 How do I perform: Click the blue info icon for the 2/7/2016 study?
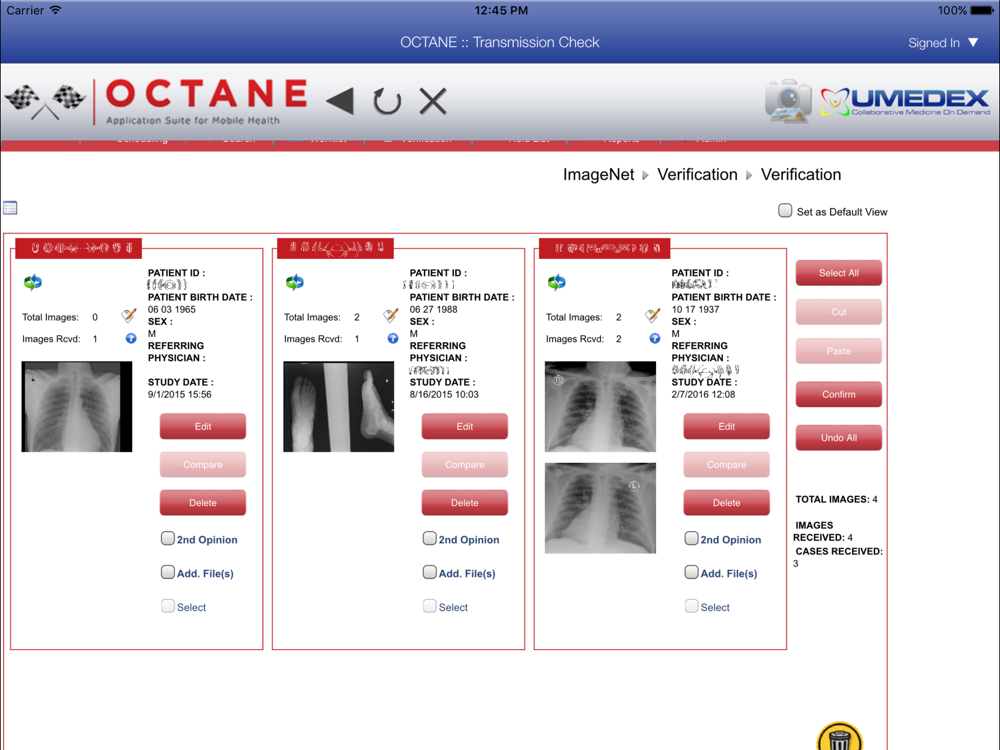pos(655,339)
